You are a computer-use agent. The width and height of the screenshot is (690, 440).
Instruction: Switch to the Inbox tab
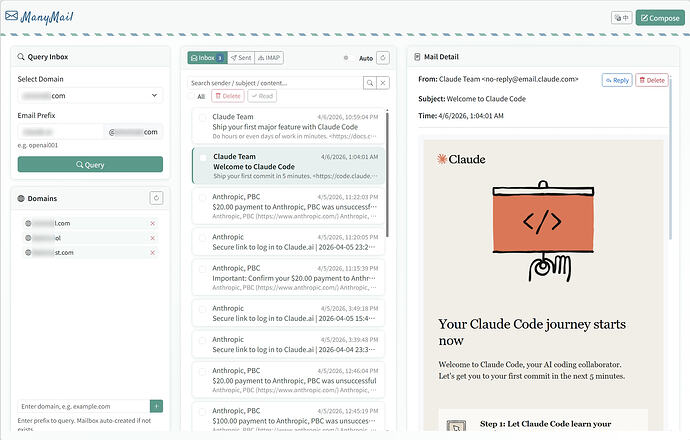pyautogui.click(x=207, y=58)
